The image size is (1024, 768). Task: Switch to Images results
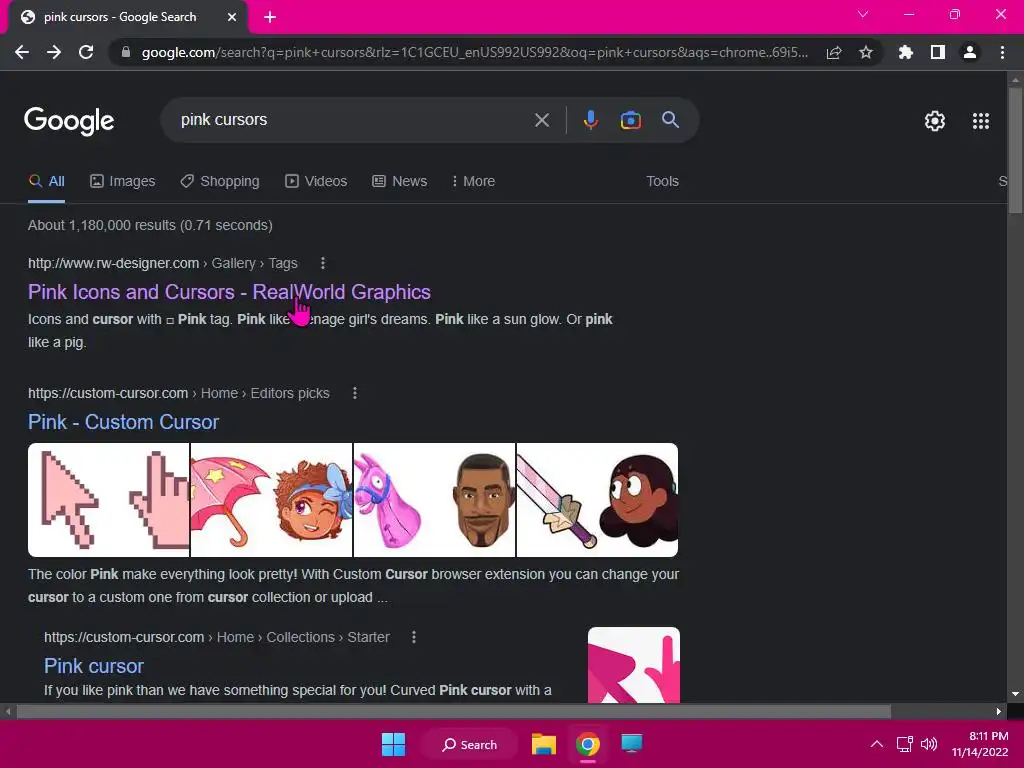[x=123, y=182]
